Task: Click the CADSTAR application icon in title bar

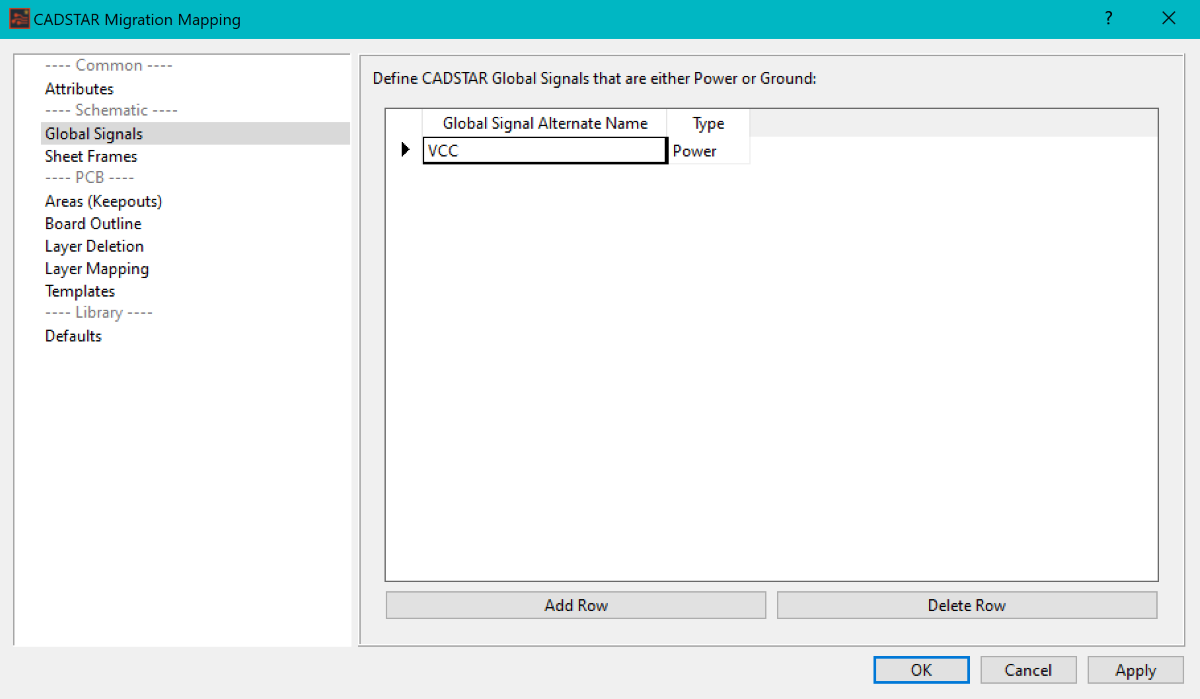Action: pos(19,19)
